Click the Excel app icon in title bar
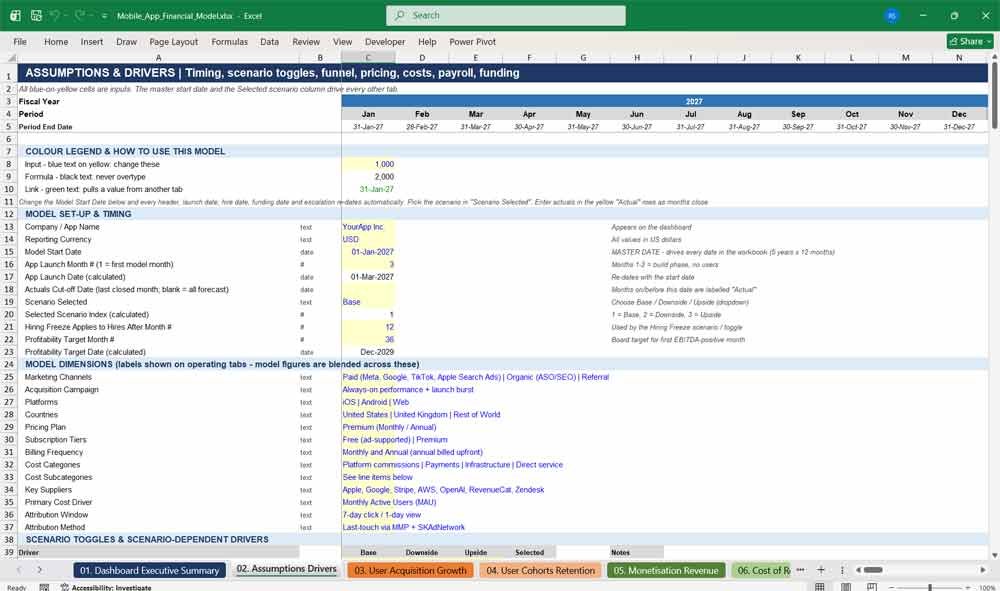 click(x=15, y=15)
